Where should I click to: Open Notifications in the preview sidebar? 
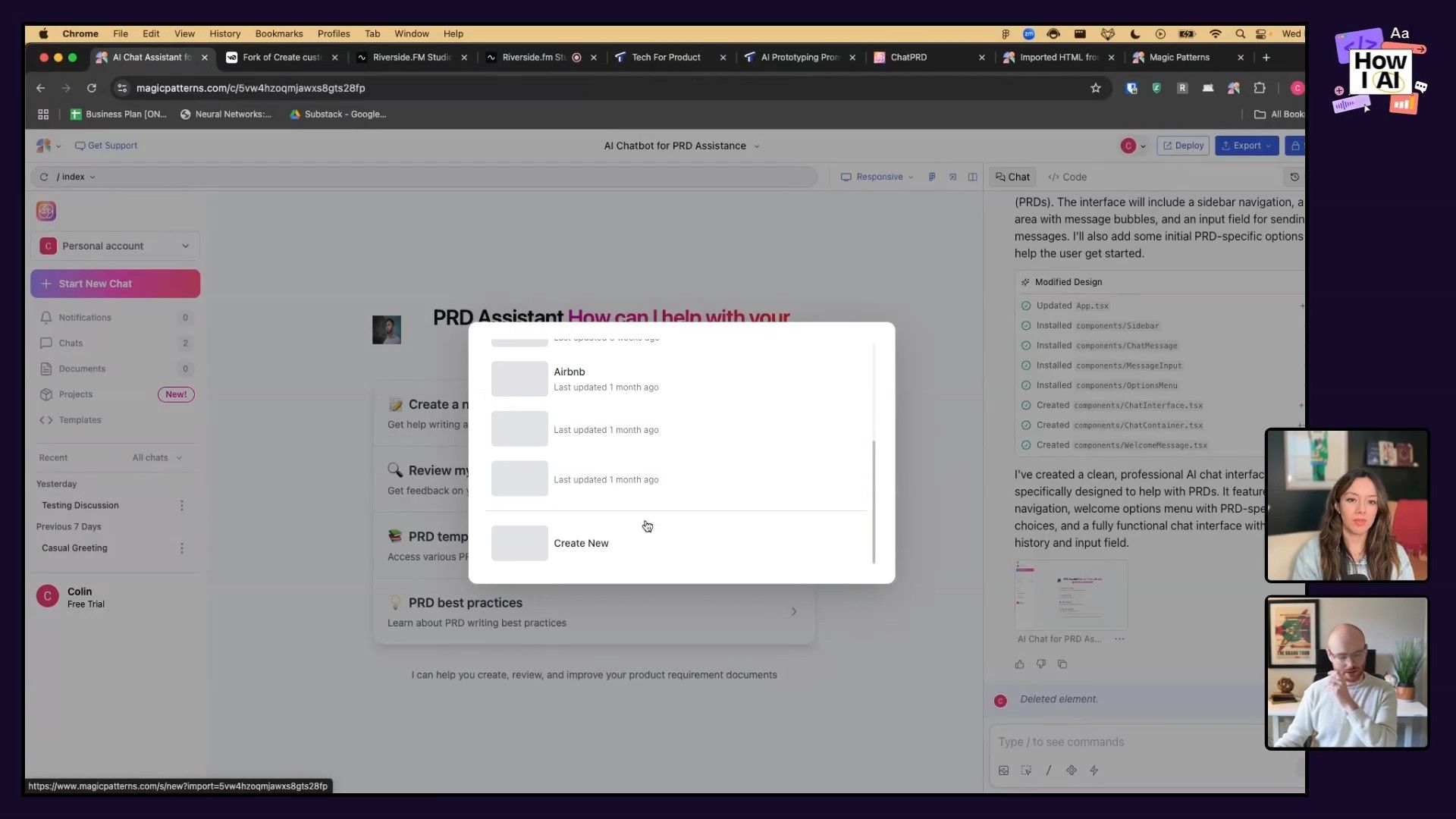[114, 318]
